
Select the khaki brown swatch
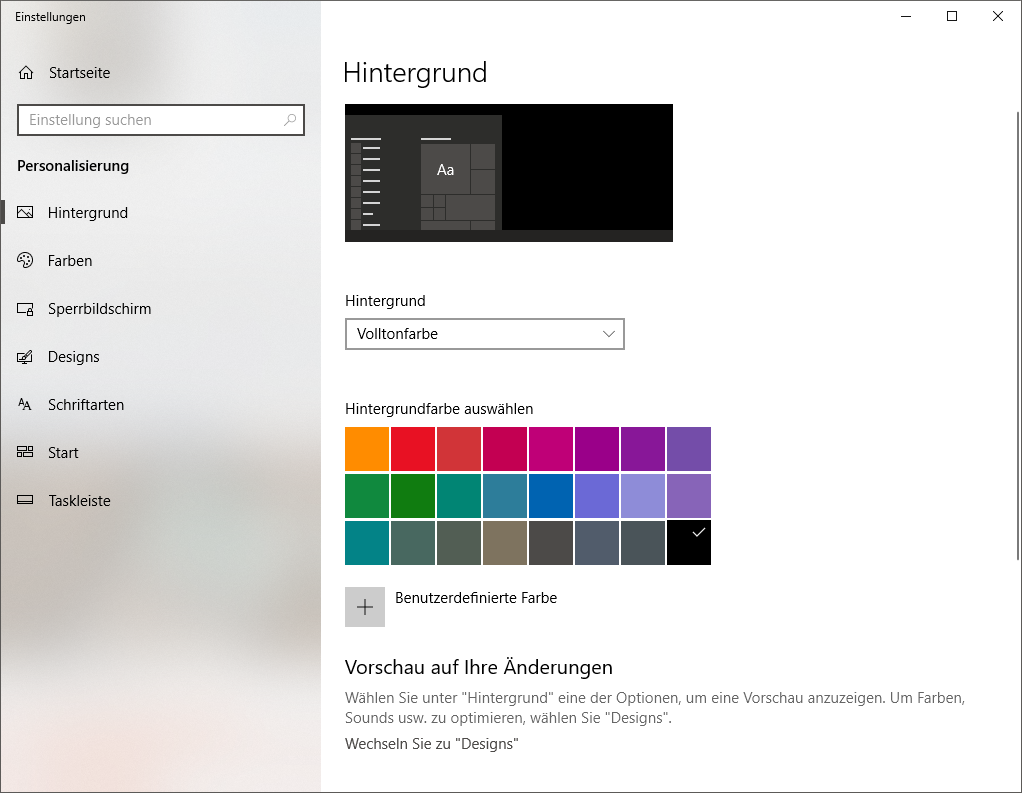tap(505, 542)
